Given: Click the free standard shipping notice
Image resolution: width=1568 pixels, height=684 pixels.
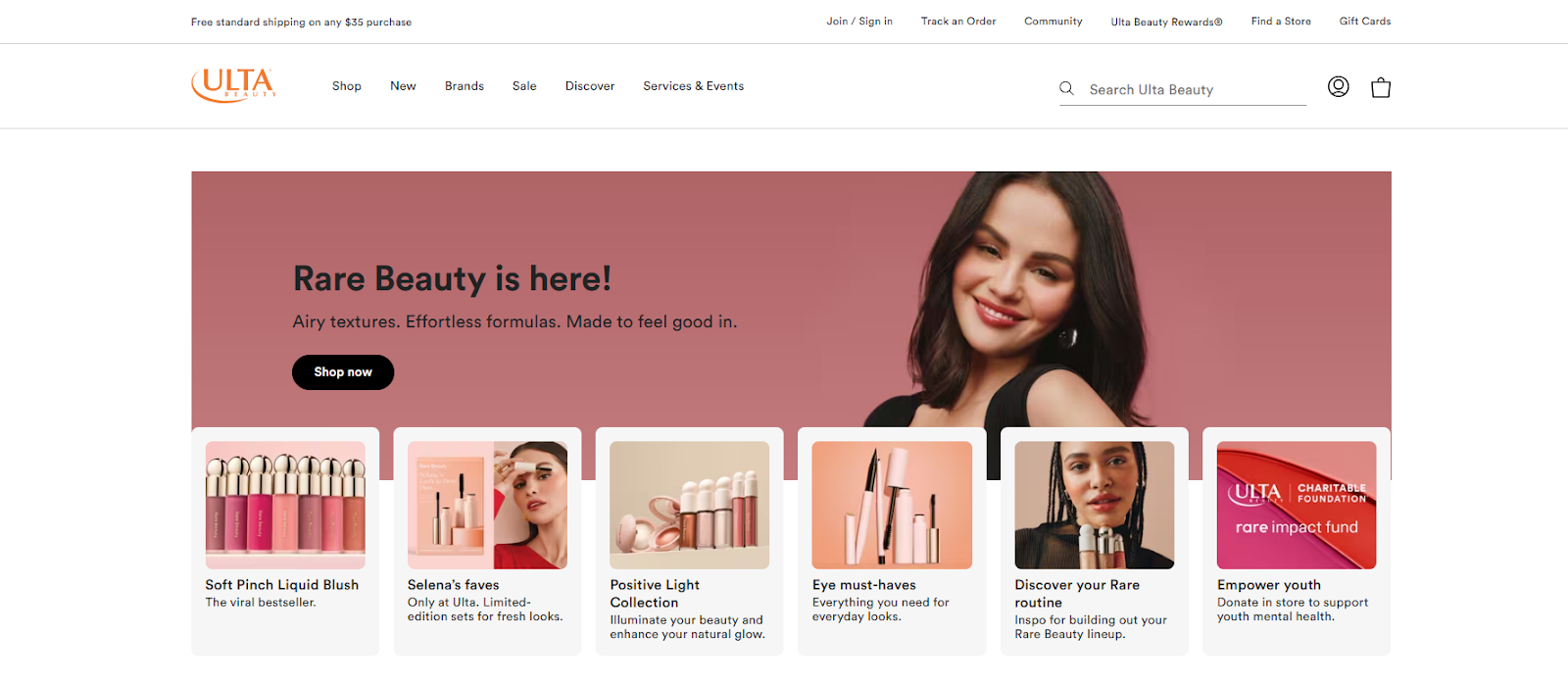Looking at the screenshot, I should (x=301, y=22).
